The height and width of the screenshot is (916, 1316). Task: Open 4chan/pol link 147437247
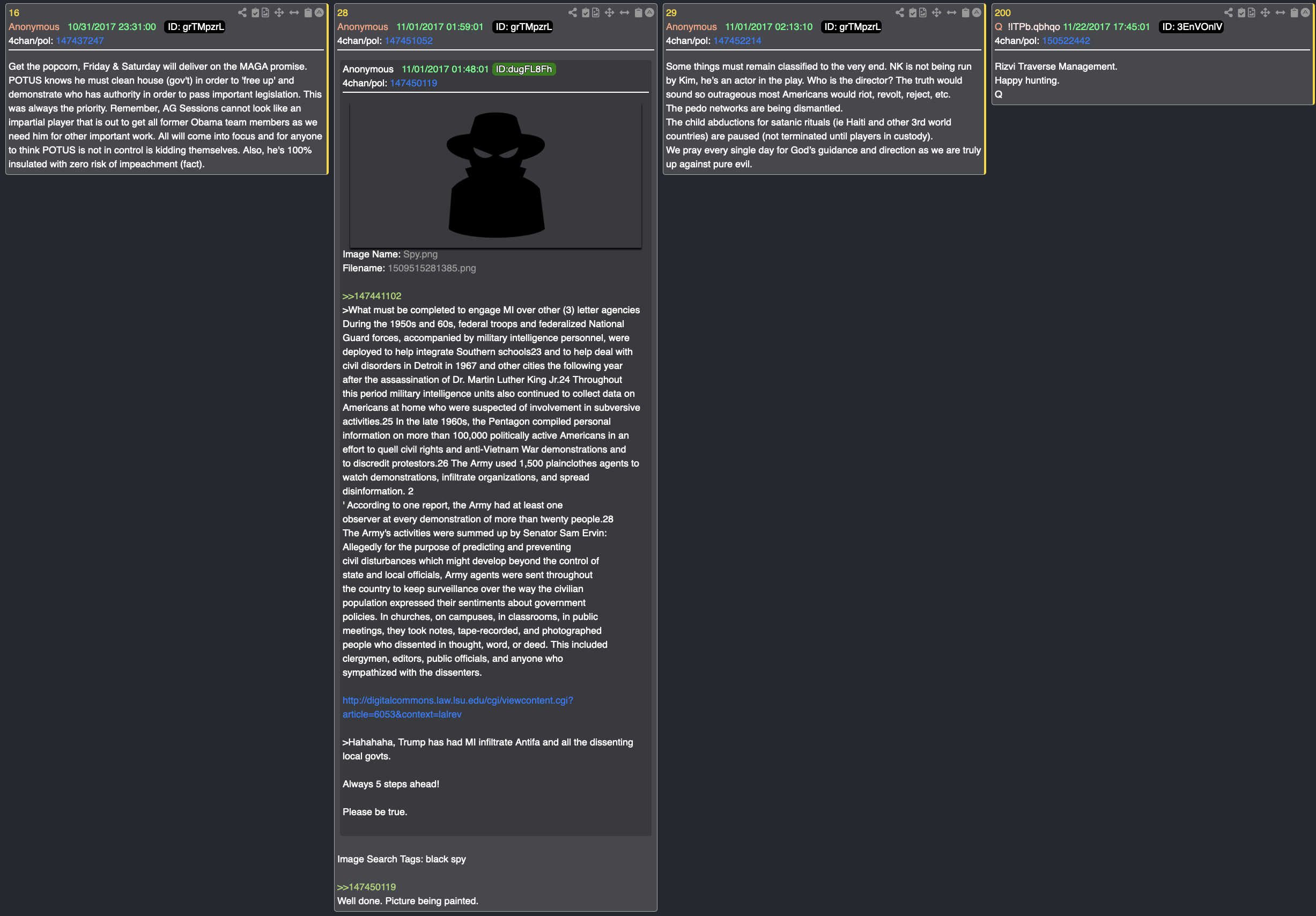tap(80, 41)
